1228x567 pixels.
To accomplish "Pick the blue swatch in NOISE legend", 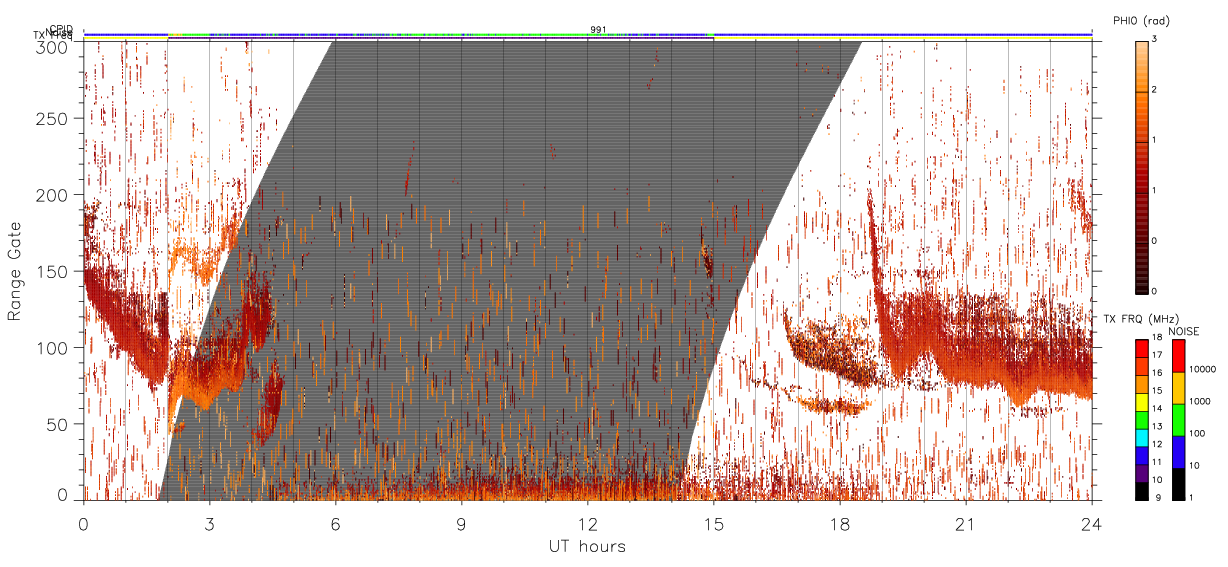I will coord(1178,450).
